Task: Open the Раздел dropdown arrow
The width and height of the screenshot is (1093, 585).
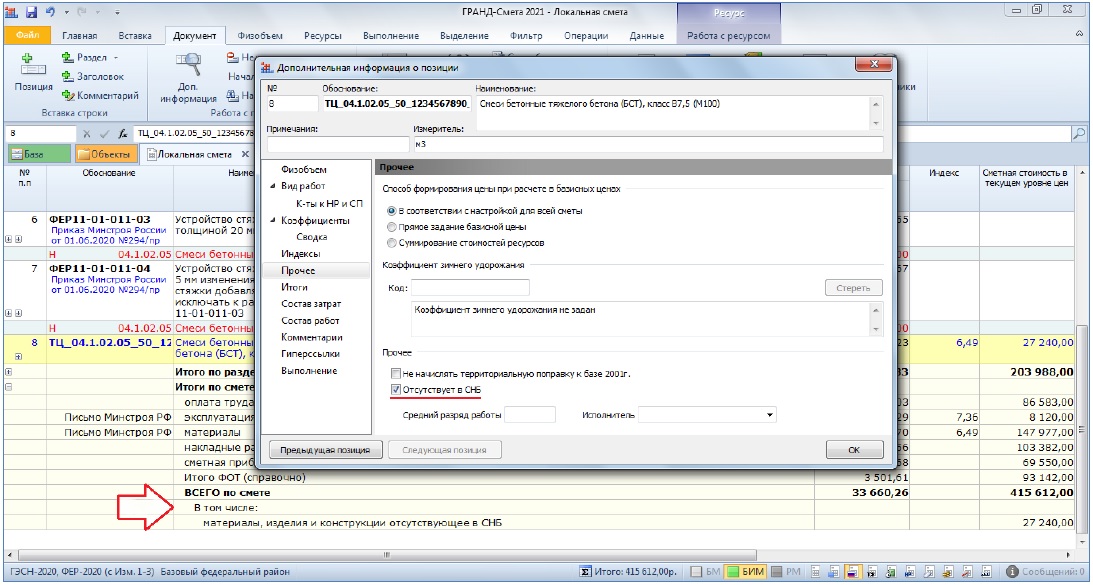Action: tap(116, 57)
